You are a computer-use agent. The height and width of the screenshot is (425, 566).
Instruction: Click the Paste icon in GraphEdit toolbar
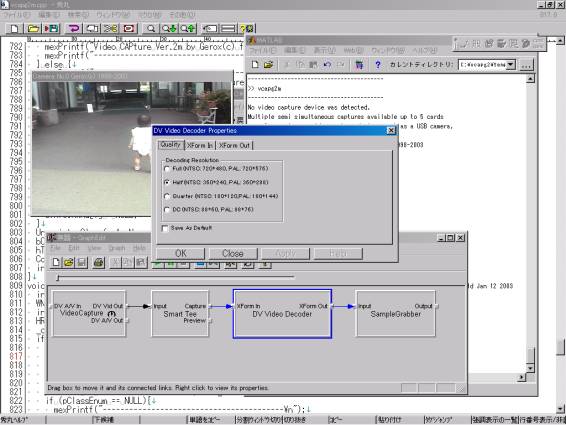tap(141, 262)
